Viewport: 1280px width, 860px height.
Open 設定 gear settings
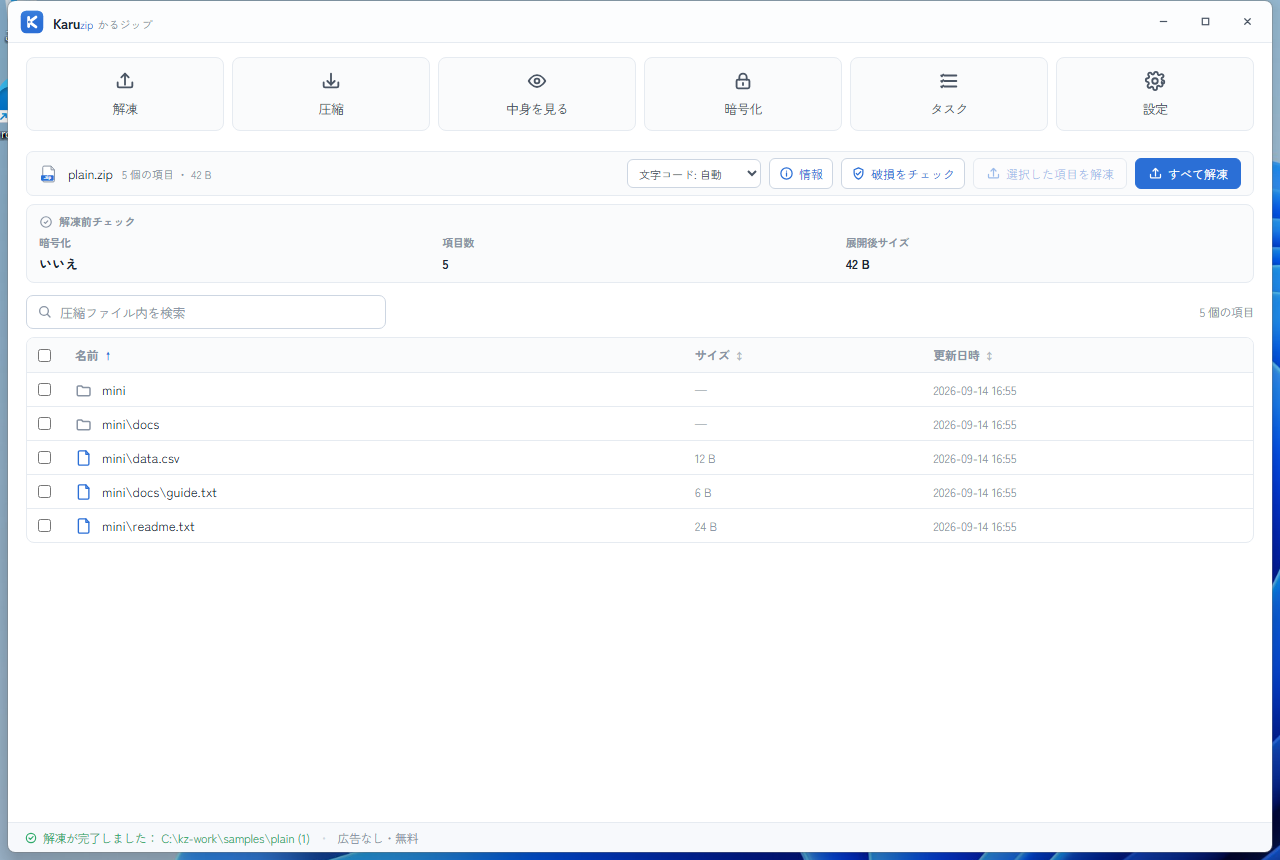coord(1155,94)
